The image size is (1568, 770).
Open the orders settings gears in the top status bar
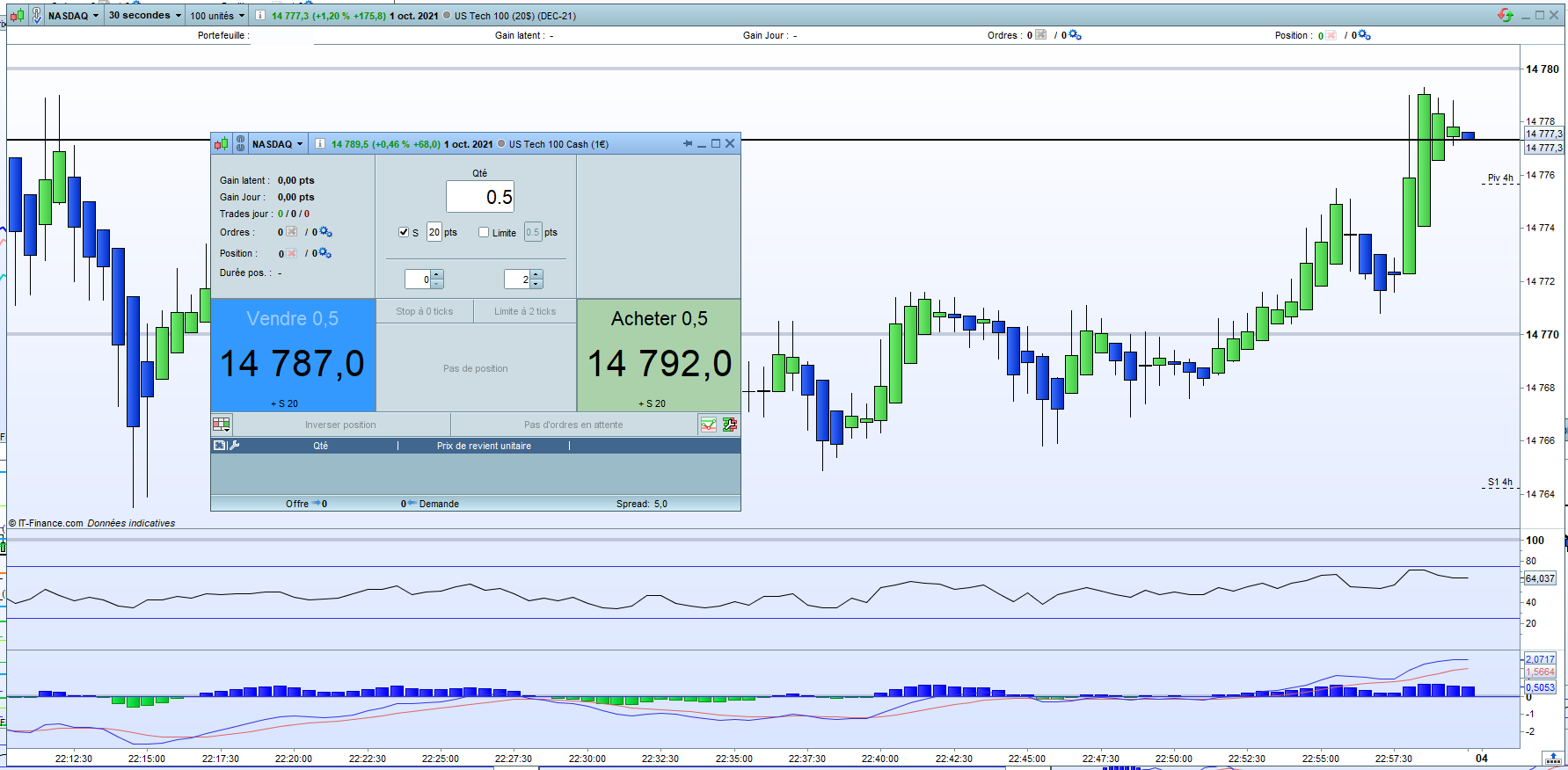click(1075, 35)
